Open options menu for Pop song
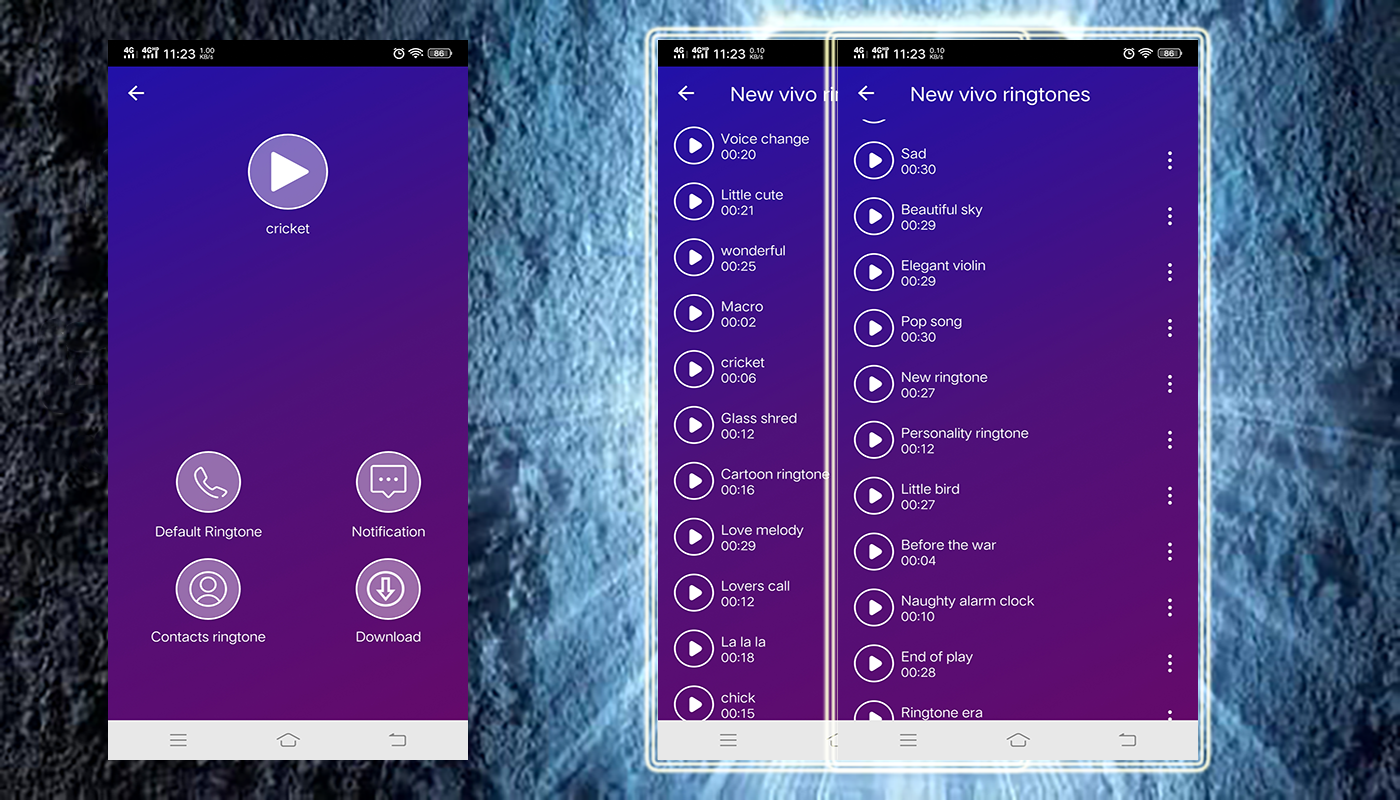 tap(1169, 328)
